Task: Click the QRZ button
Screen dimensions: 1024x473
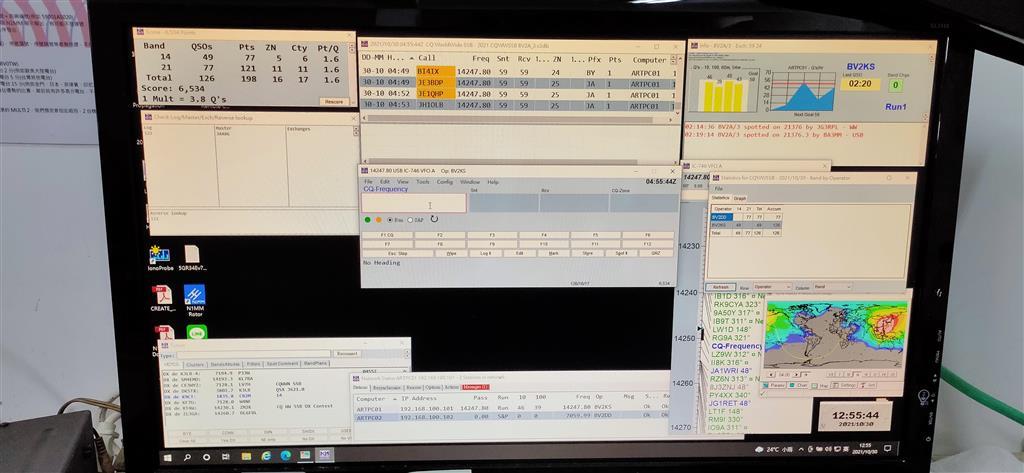Action: pos(656,253)
